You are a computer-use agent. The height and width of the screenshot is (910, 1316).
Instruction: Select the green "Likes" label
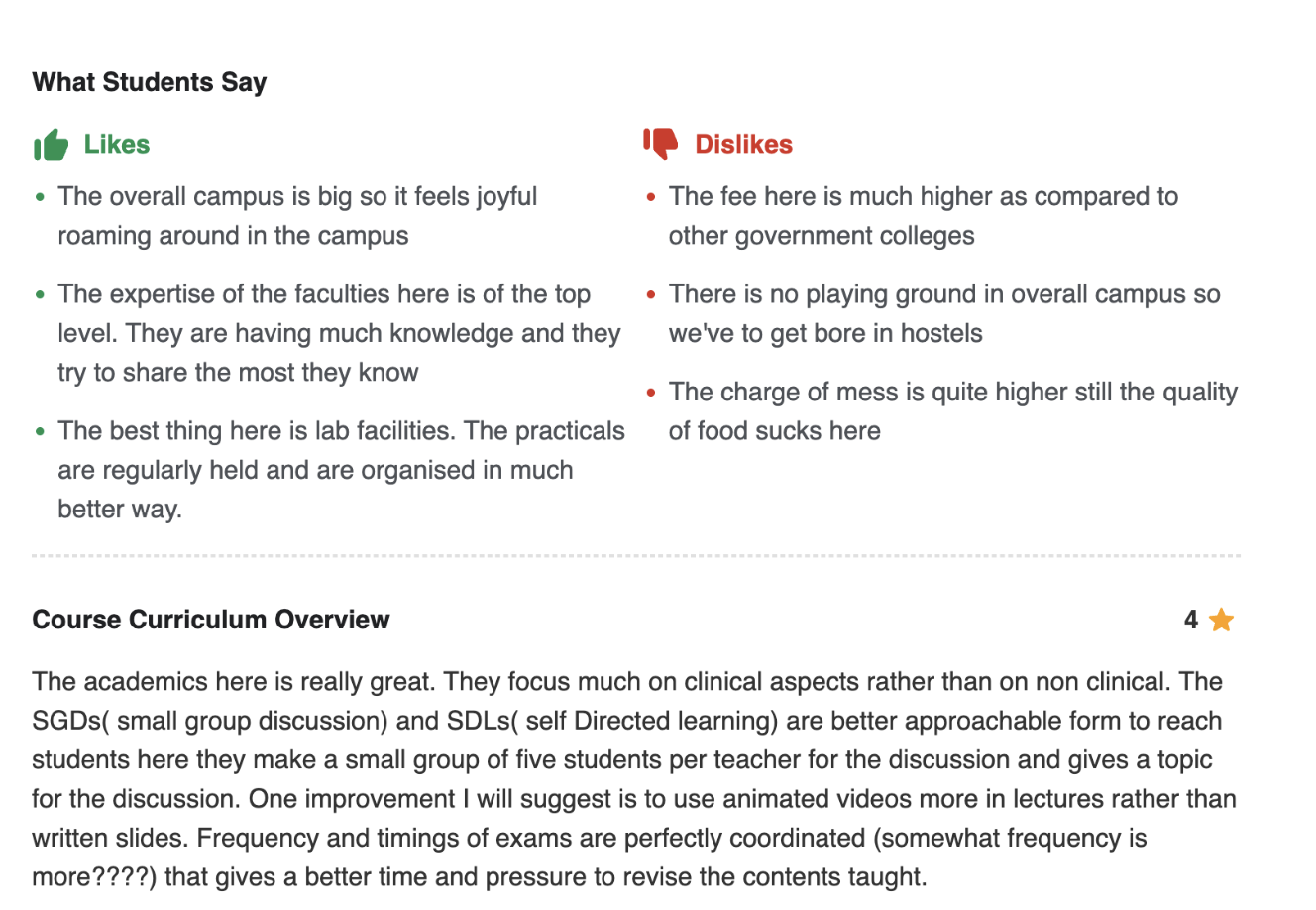pos(117,145)
